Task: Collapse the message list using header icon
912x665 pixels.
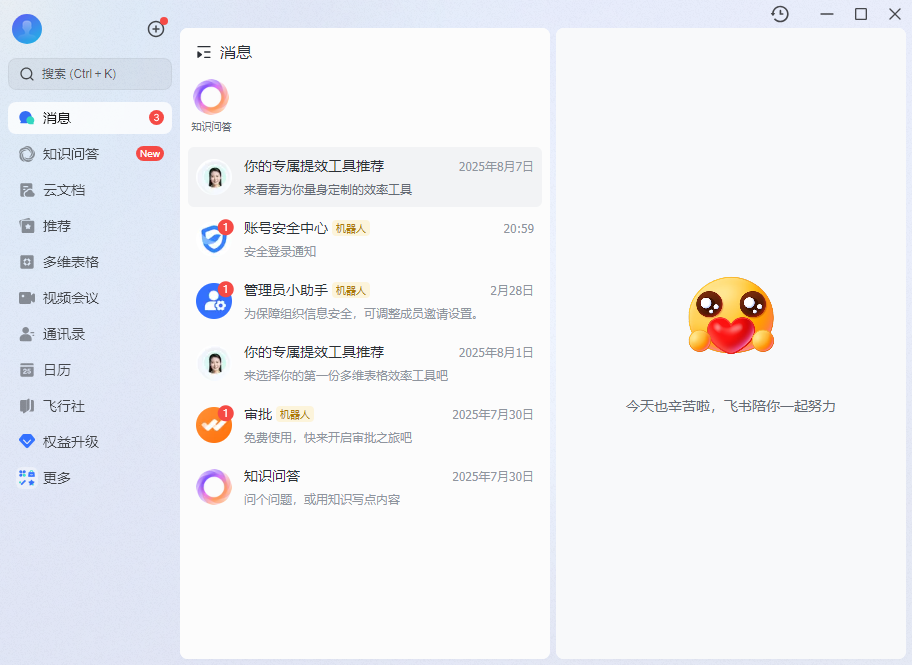Action: (x=204, y=53)
